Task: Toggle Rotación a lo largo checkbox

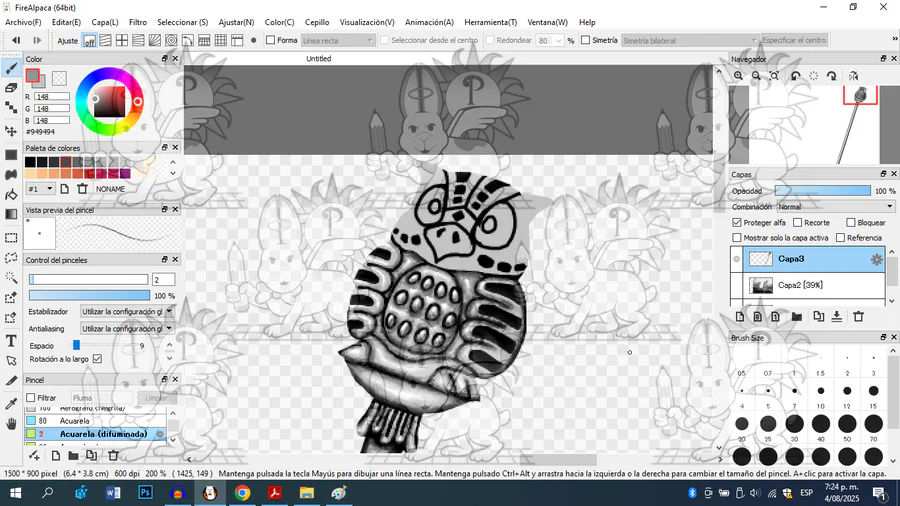Action: (98, 359)
